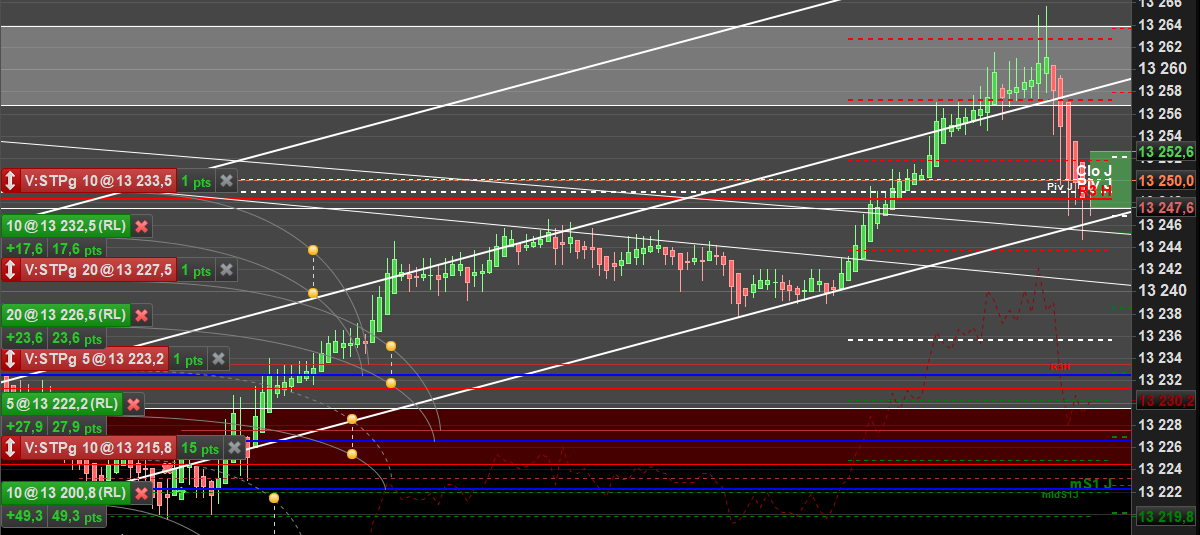Click the 49,3 pts gain label
Viewport: 1200px width, 535px height.
(x=77, y=516)
